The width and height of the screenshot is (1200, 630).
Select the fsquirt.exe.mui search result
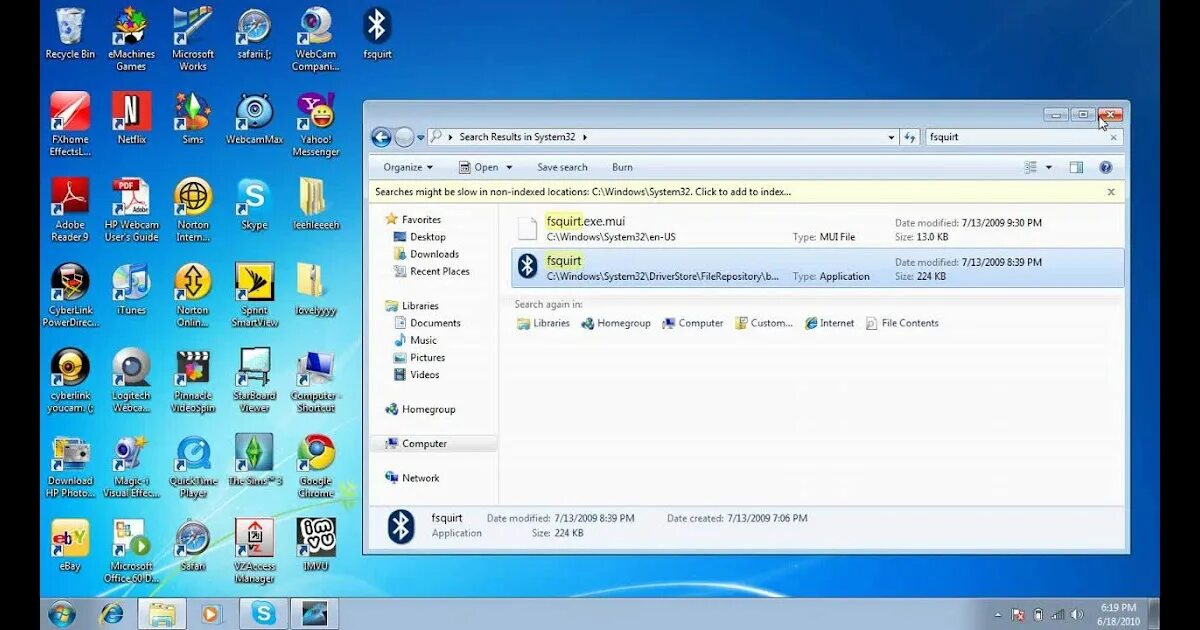[x=818, y=229]
